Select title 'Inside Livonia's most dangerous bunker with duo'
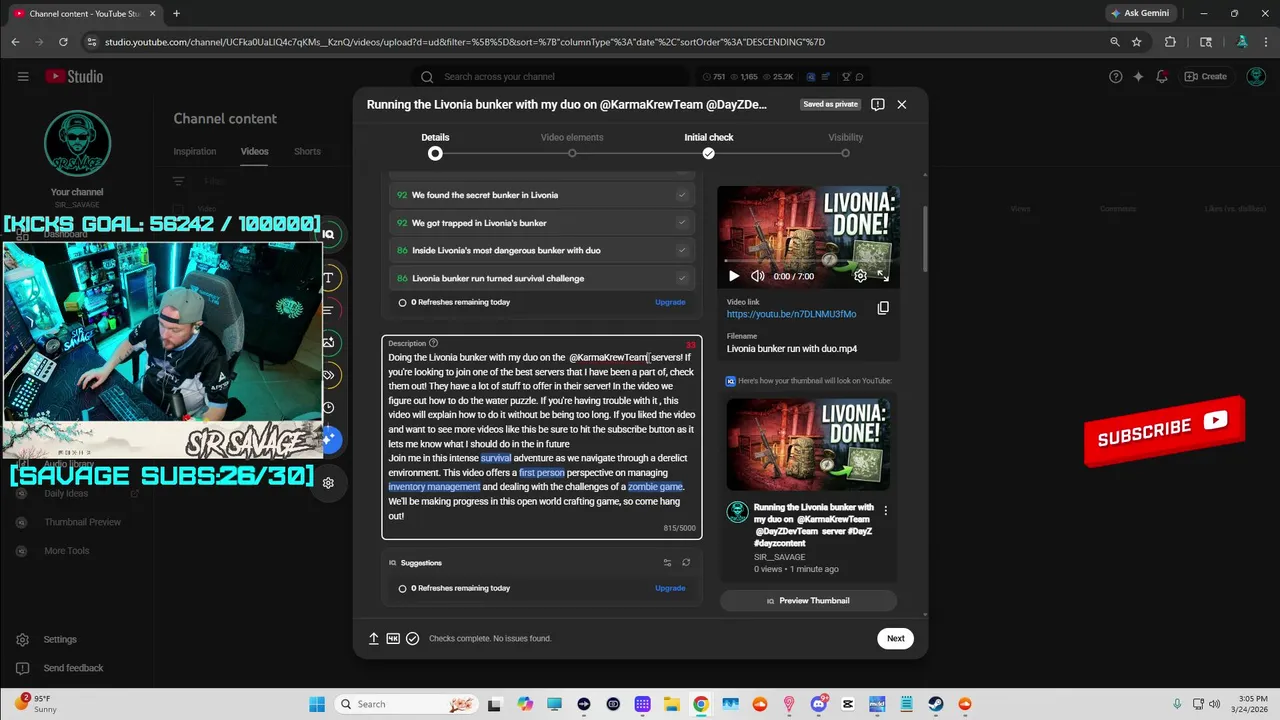The width and height of the screenshot is (1280, 720). pyautogui.click(x=542, y=250)
